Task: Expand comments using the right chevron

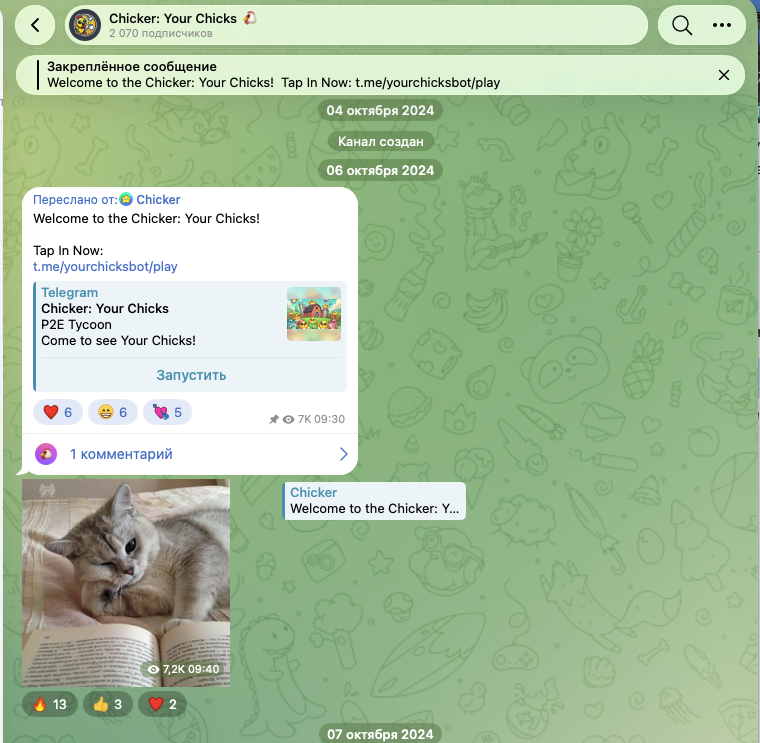Action: pos(343,454)
